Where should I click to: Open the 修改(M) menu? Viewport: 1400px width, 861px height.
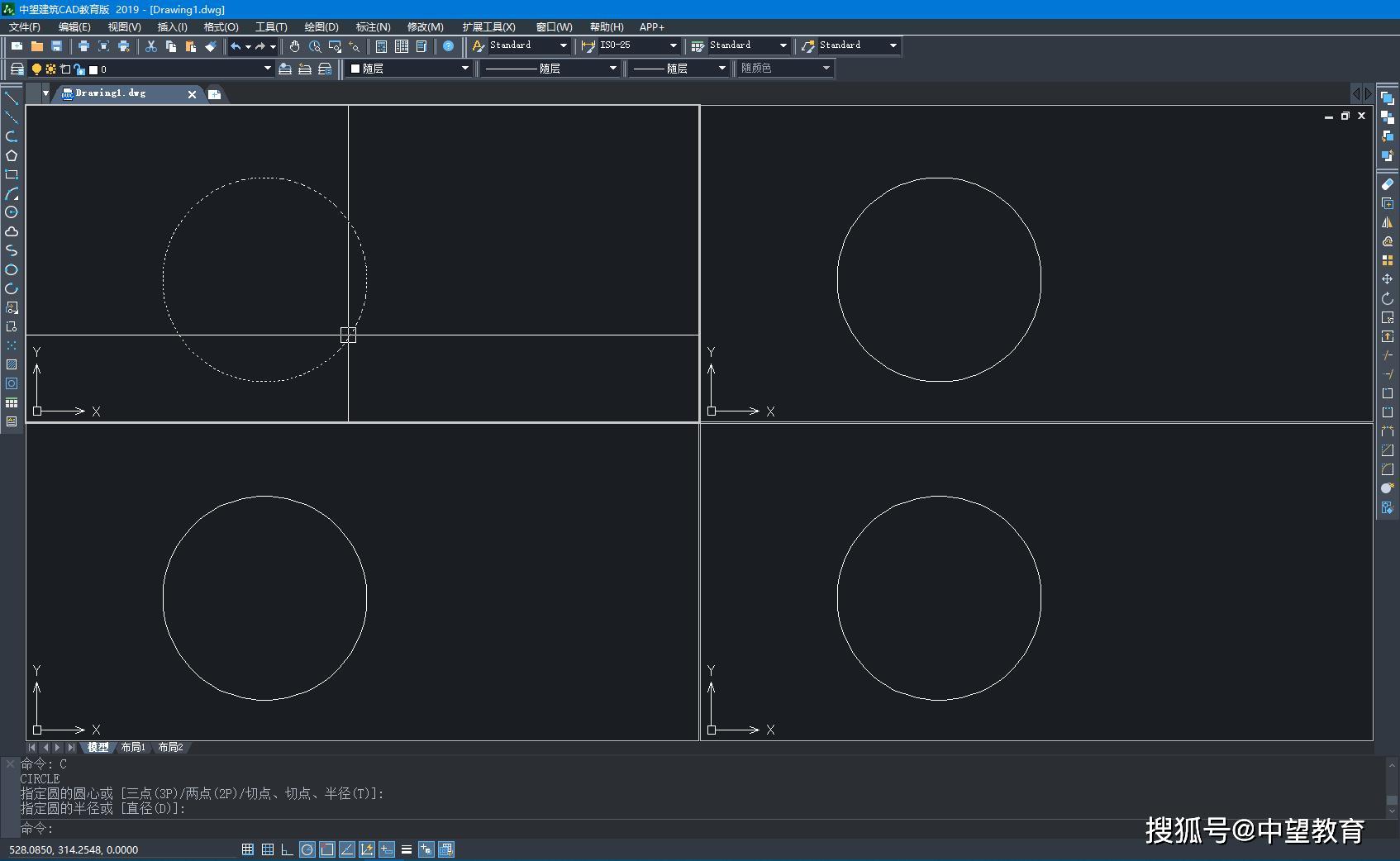pyautogui.click(x=425, y=27)
